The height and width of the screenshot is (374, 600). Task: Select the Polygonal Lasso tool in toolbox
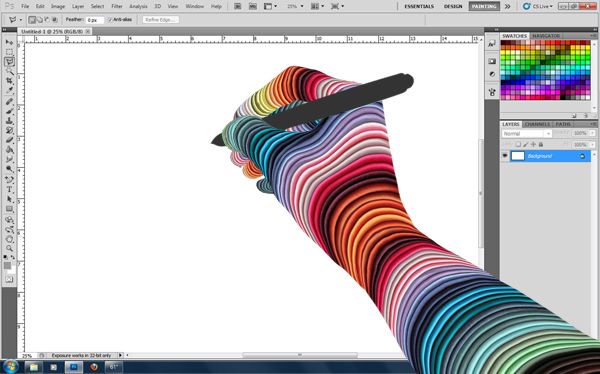(x=9, y=62)
